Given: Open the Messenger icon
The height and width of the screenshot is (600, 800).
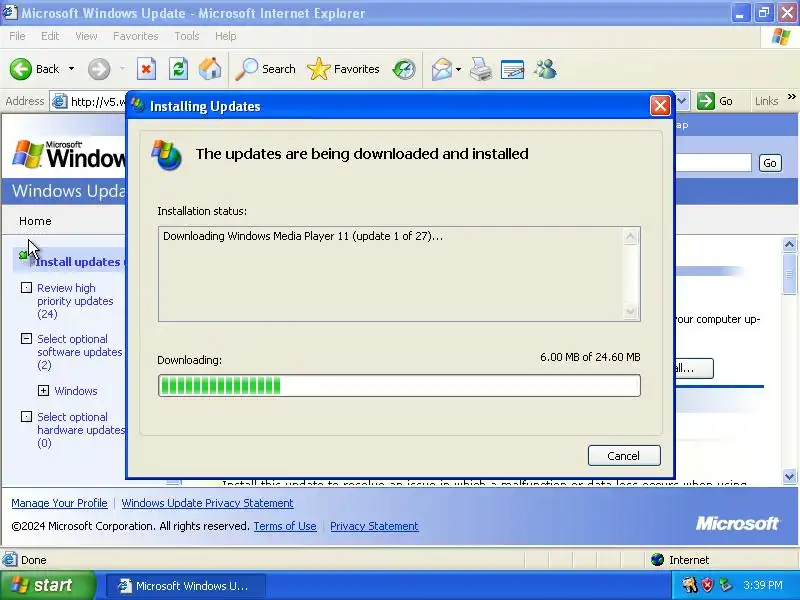Looking at the screenshot, I should [545, 69].
